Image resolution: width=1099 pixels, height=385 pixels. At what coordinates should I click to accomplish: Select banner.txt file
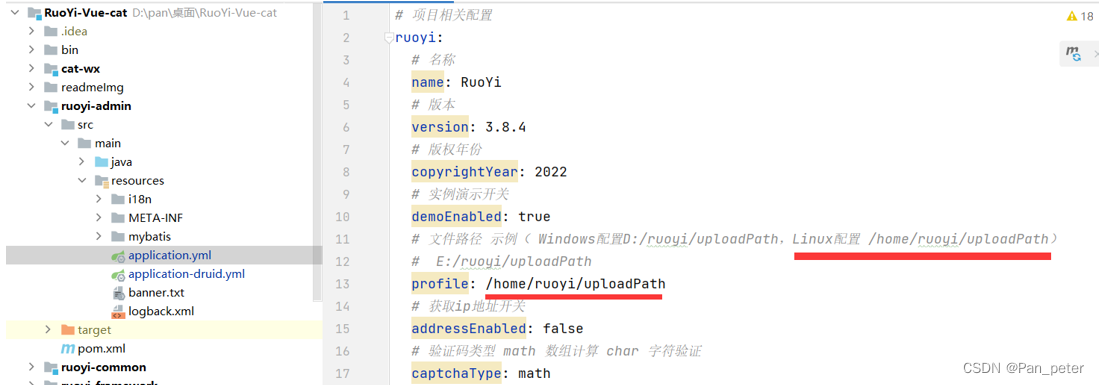point(156,292)
